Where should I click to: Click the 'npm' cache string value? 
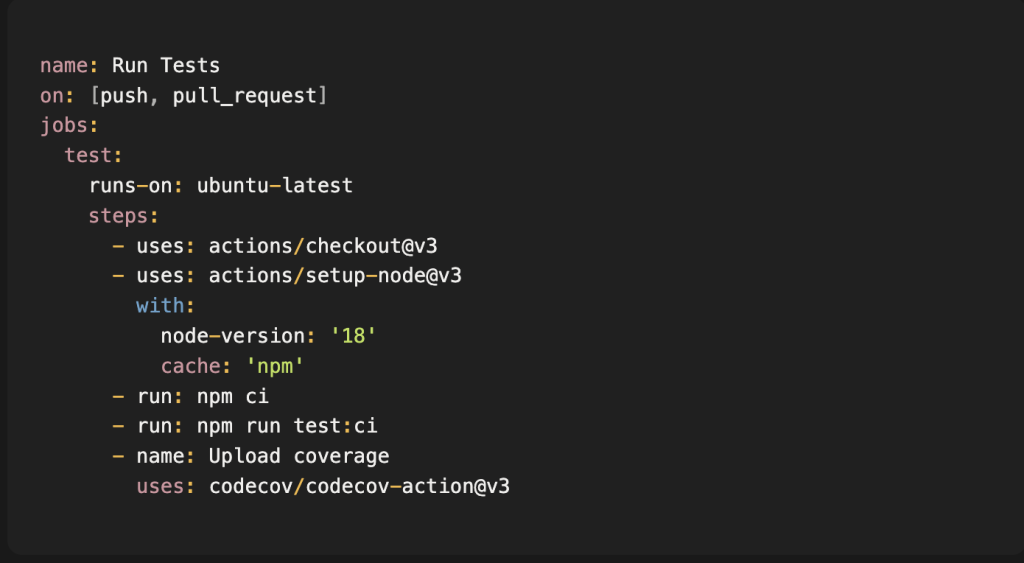click(x=275, y=366)
